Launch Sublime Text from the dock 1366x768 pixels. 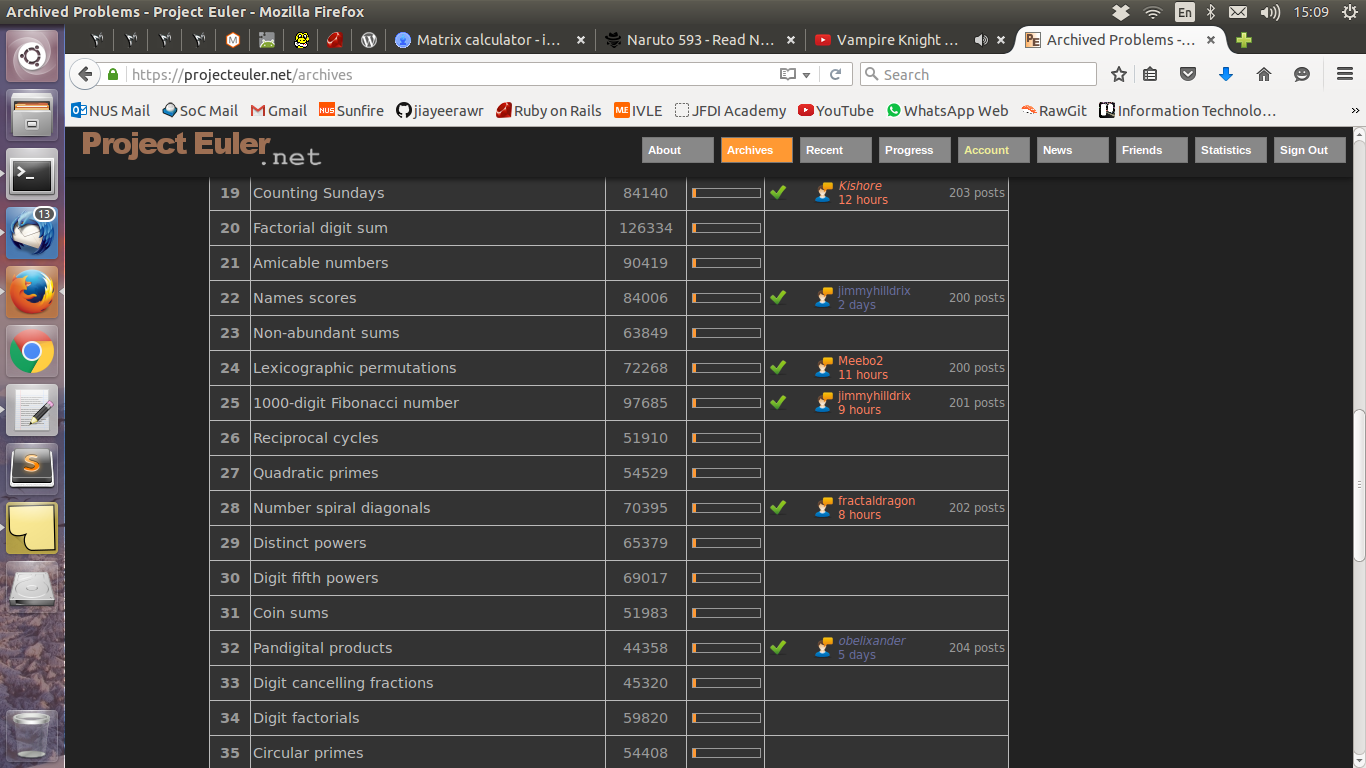[x=32, y=469]
